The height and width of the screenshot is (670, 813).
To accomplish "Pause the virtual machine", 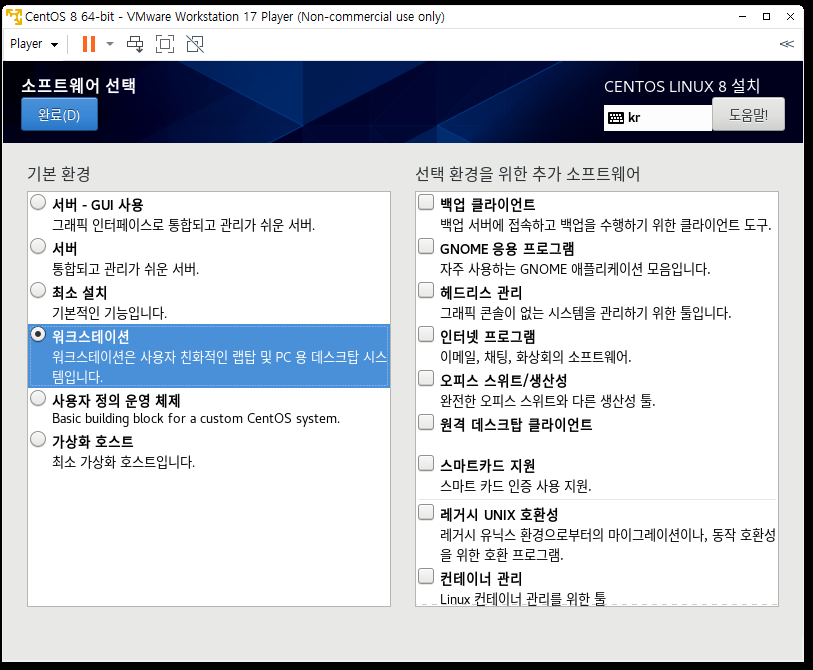I will click(89, 44).
